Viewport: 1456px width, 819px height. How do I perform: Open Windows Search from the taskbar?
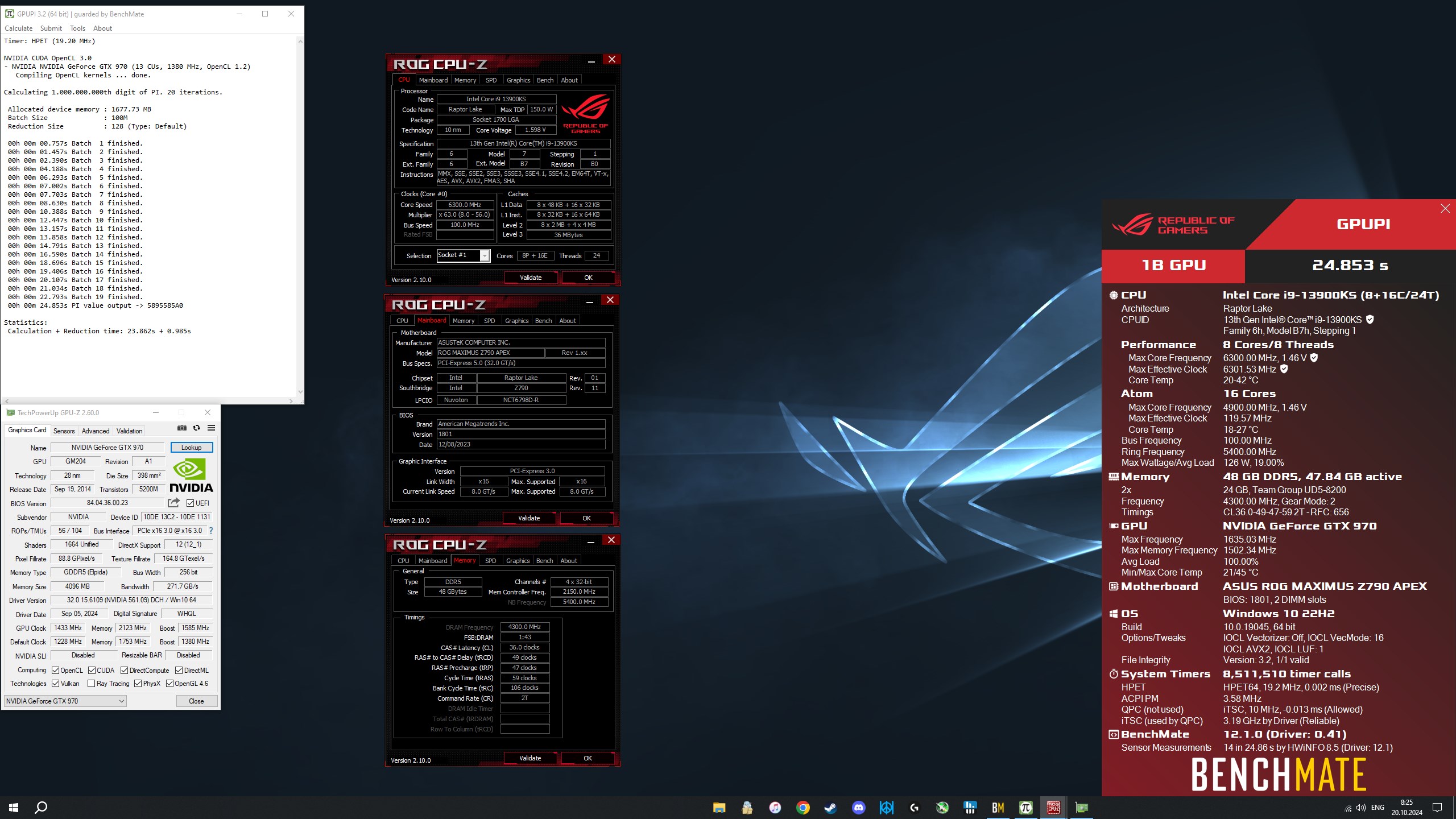click(41, 807)
